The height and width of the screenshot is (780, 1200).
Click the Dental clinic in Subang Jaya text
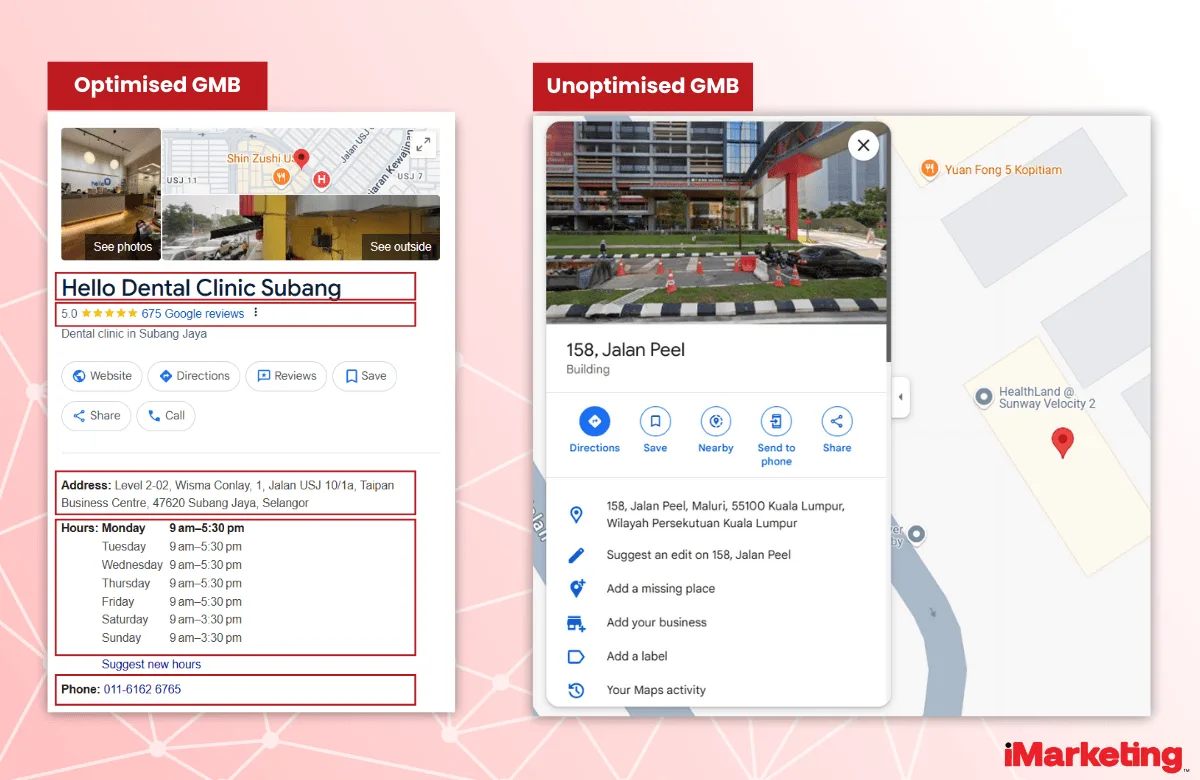pyautogui.click(x=134, y=334)
